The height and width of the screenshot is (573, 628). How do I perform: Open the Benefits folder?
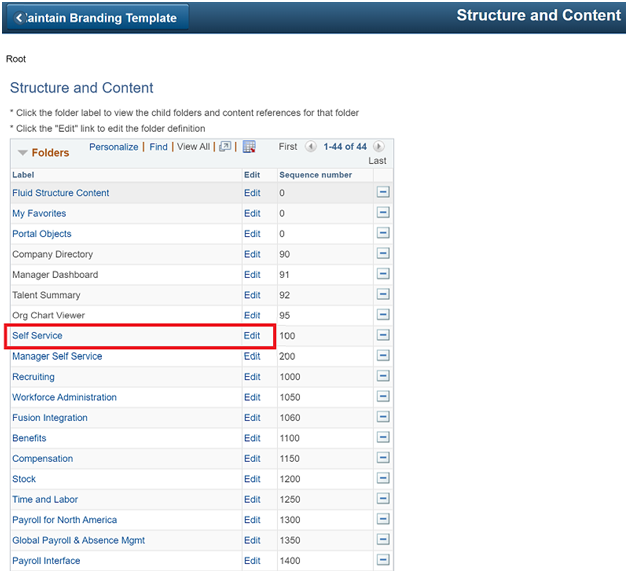(x=29, y=438)
